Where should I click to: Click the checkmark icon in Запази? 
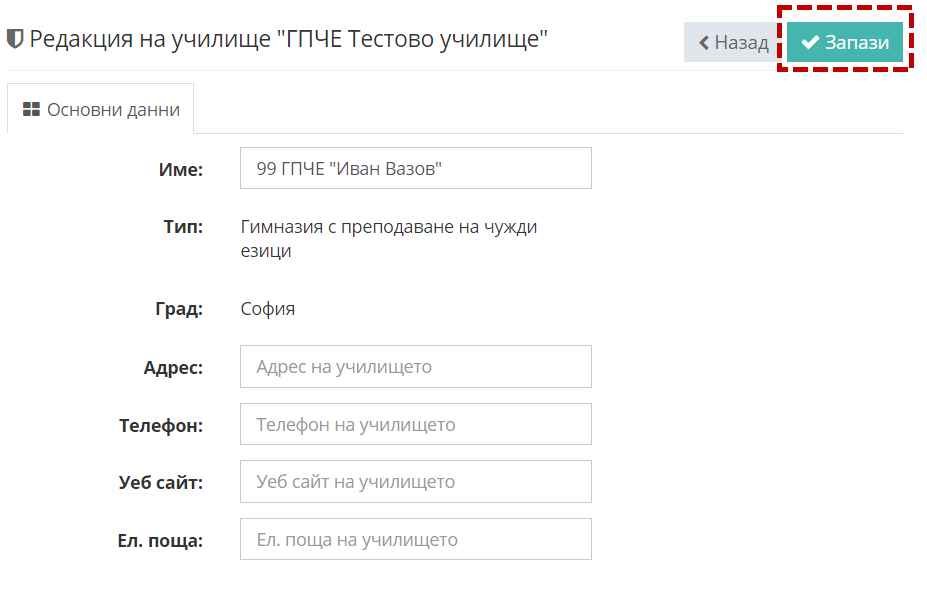(x=810, y=43)
